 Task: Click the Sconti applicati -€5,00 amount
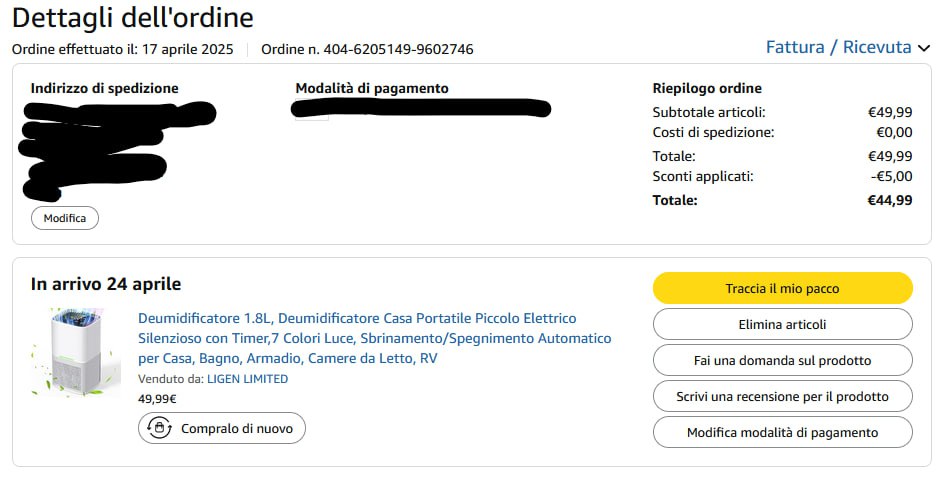click(892, 176)
